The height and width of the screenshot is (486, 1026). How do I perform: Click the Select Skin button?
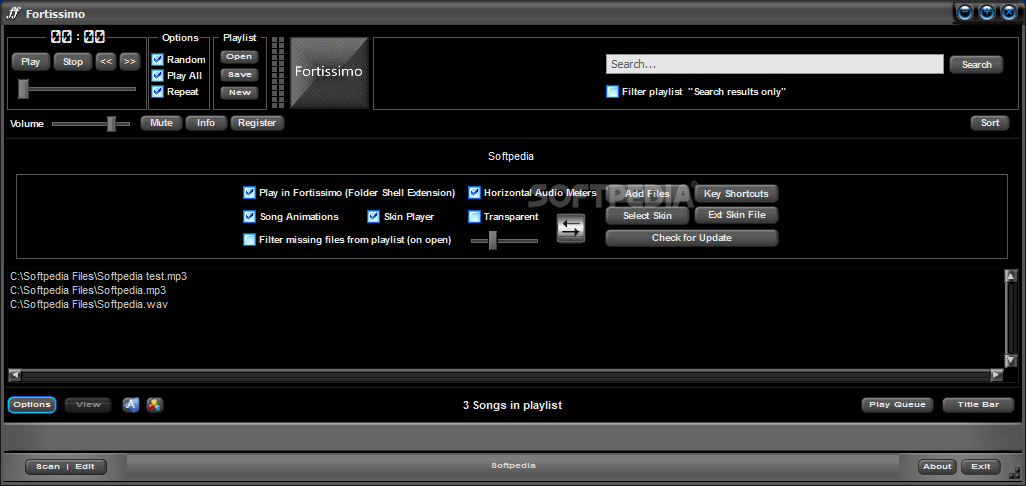[x=647, y=216]
